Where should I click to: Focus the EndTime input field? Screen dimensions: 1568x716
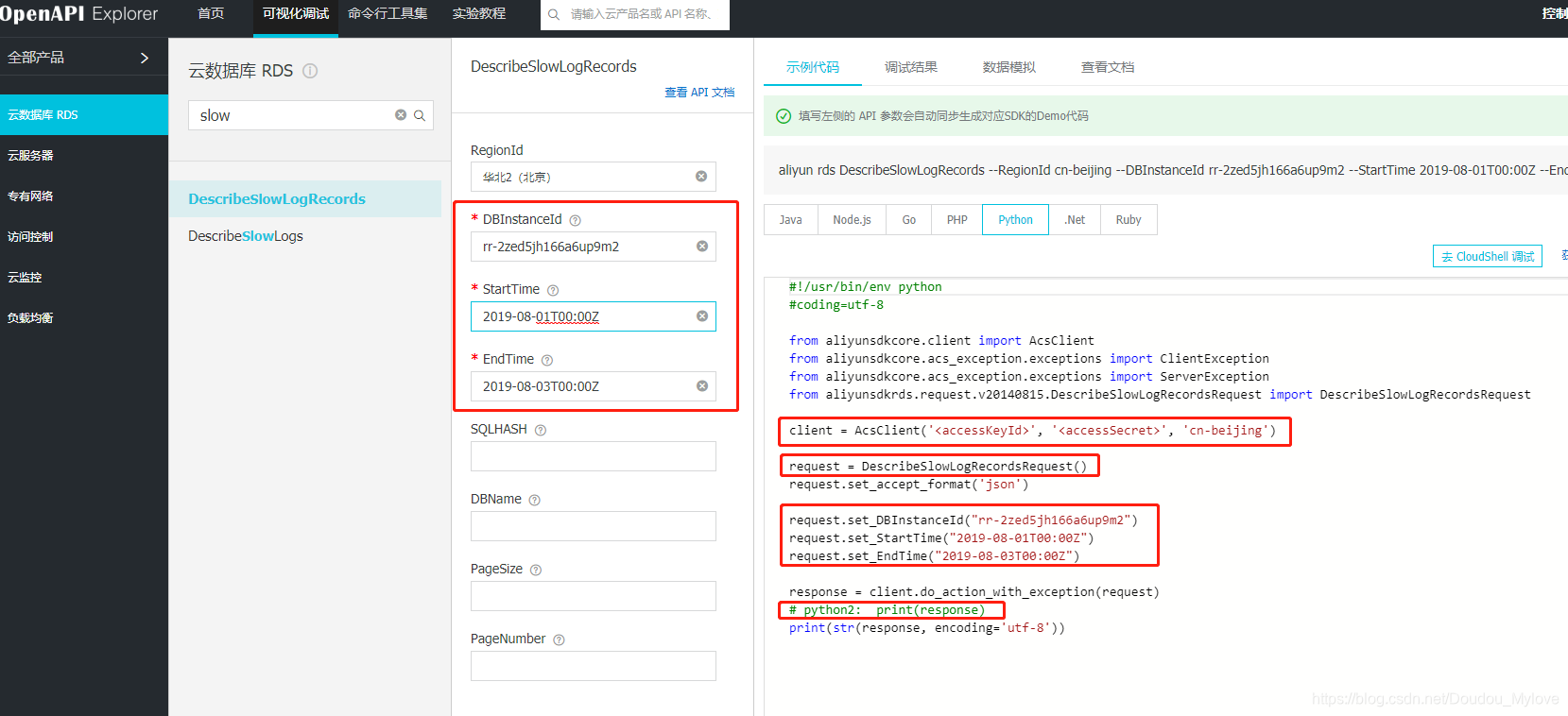594,386
